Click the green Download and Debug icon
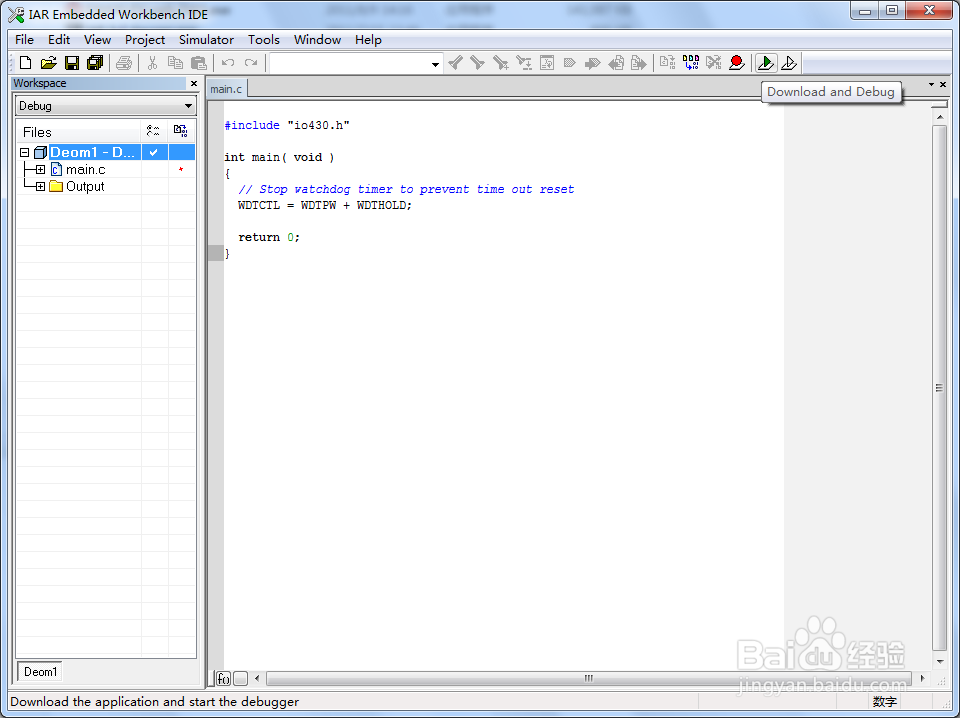Viewport: 960px width, 718px height. pos(766,62)
